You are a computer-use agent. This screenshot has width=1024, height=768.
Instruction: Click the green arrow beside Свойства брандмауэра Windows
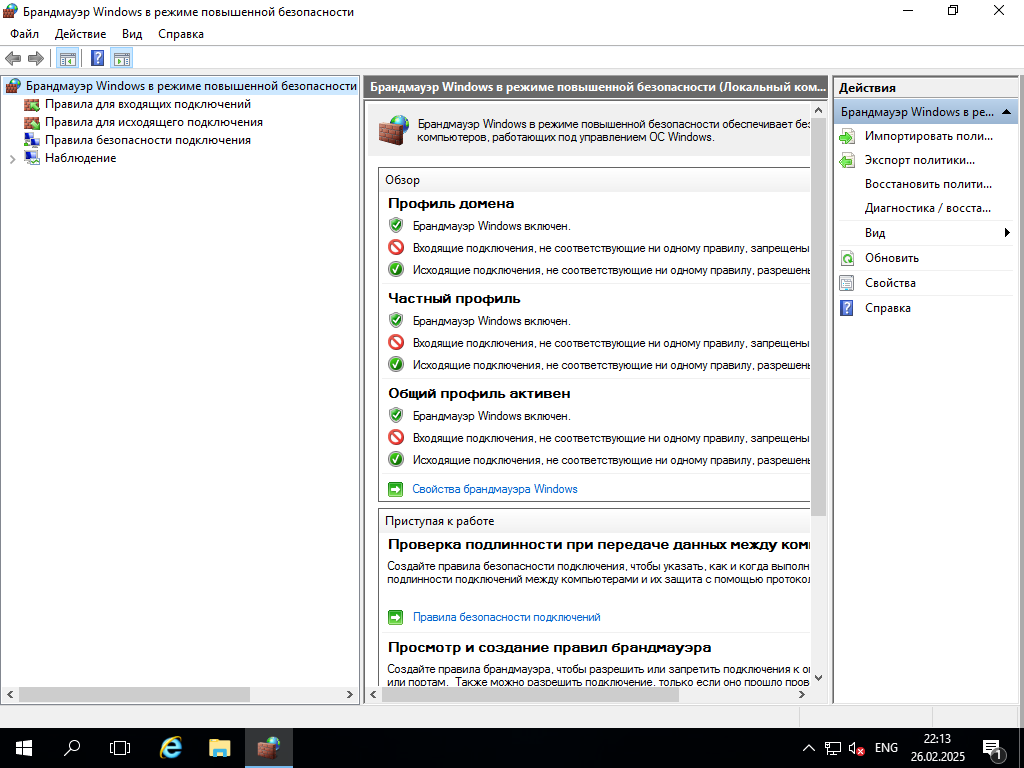[x=396, y=489]
